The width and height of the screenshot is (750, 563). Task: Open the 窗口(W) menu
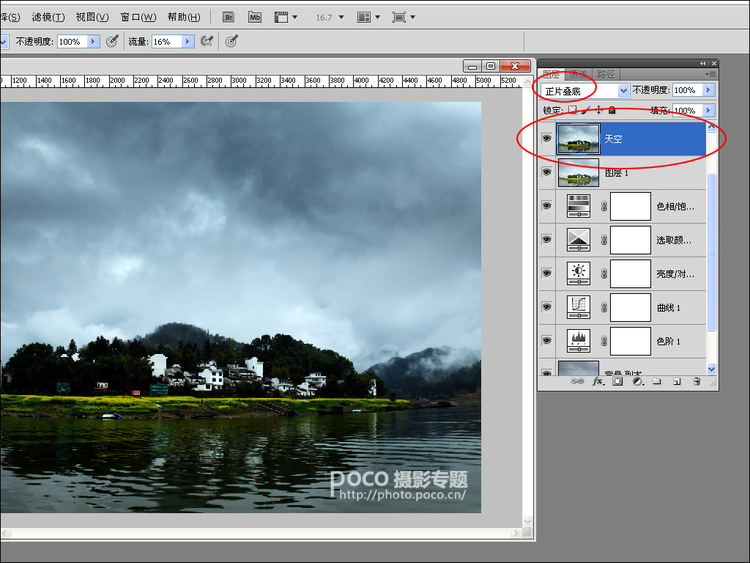138,17
